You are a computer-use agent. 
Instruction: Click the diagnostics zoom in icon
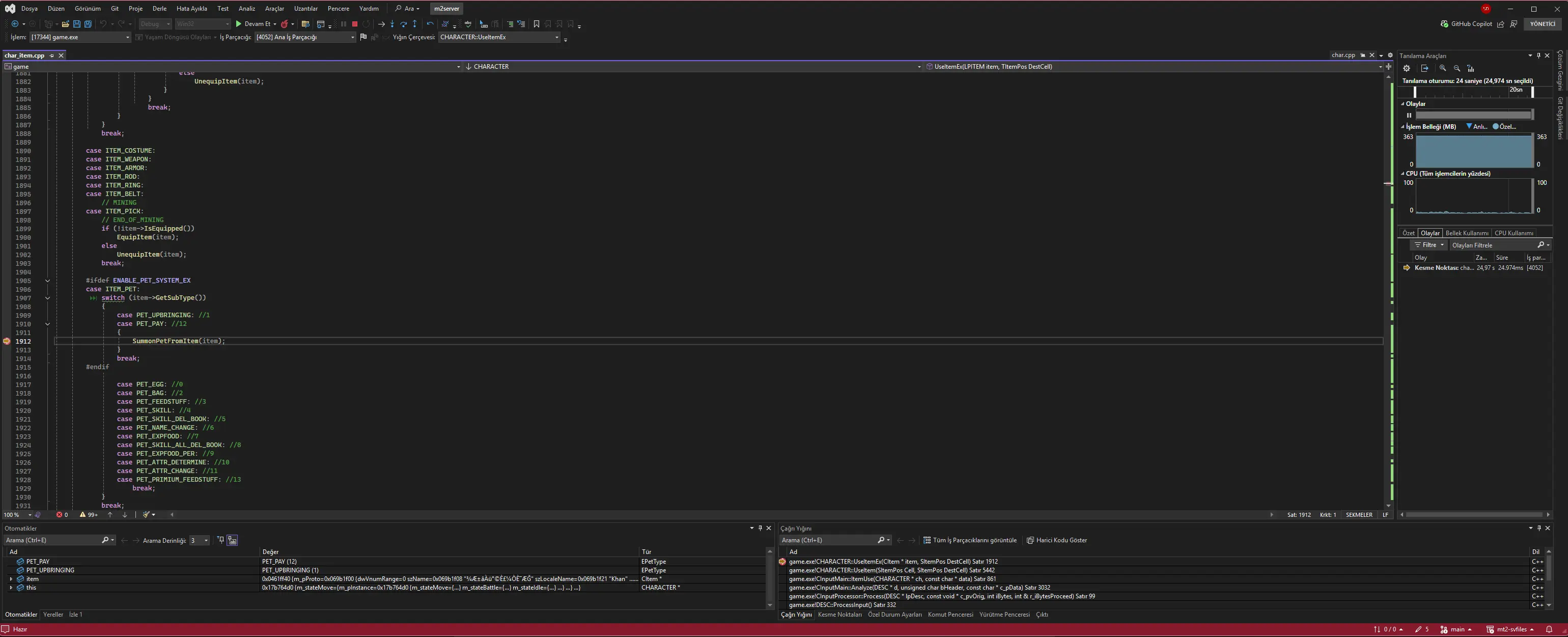(1443, 68)
